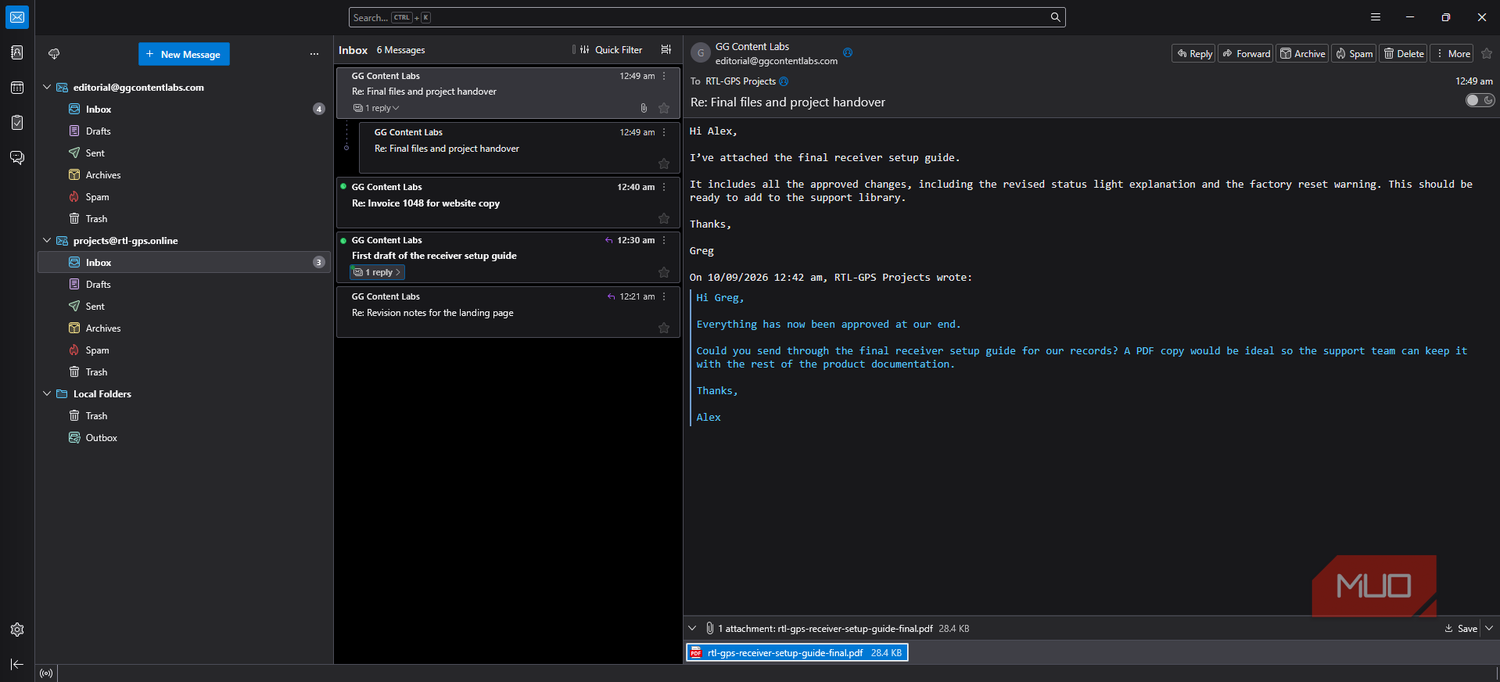This screenshot has width=1500, height=682.
Task: Star the Invoice 1048 message
Action: tap(664, 218)
